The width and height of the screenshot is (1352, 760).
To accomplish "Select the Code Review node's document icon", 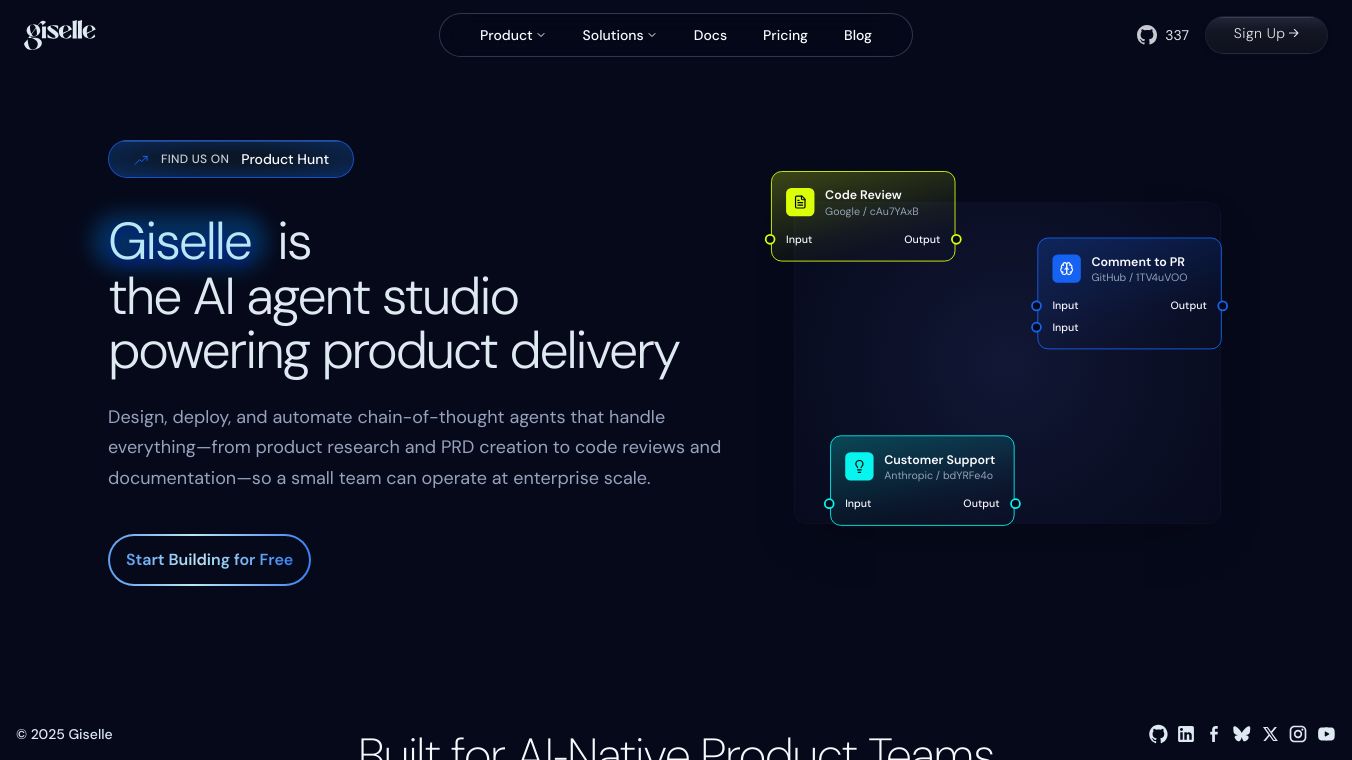I will [x=800, y=202].
